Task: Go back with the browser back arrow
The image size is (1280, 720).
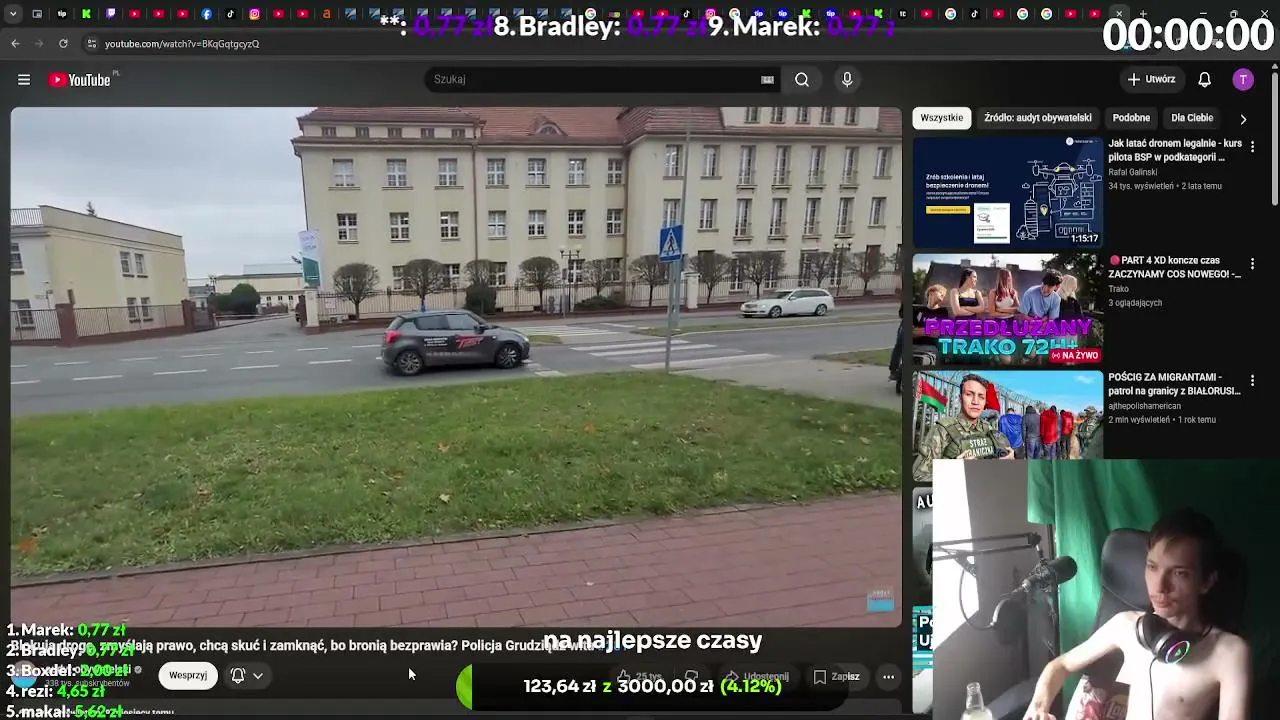Action: click(x=15, y=44)
